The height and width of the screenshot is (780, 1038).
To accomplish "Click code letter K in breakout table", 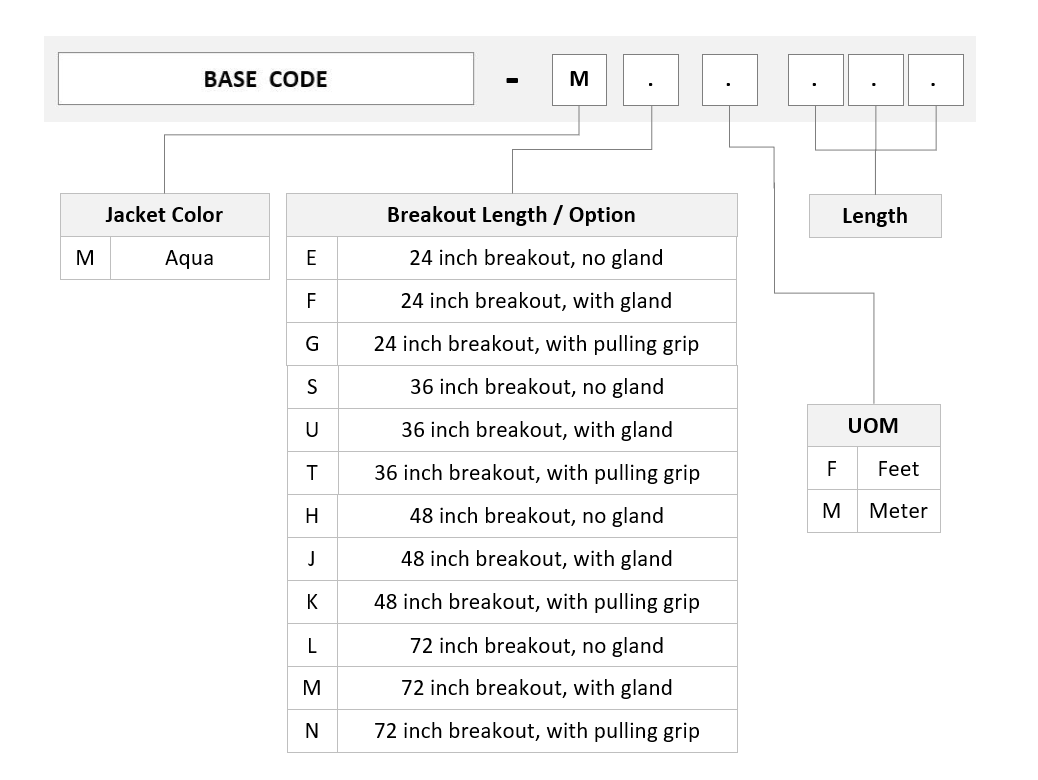I will tap(312, 603).
